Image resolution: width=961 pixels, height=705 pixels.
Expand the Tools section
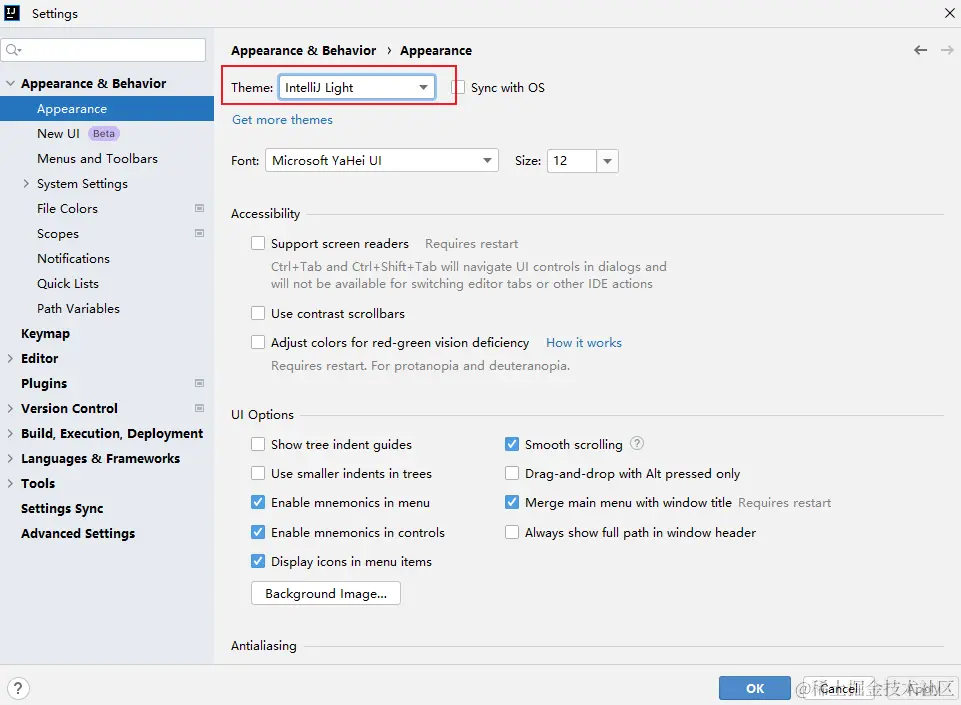click(x=10, y=483)
